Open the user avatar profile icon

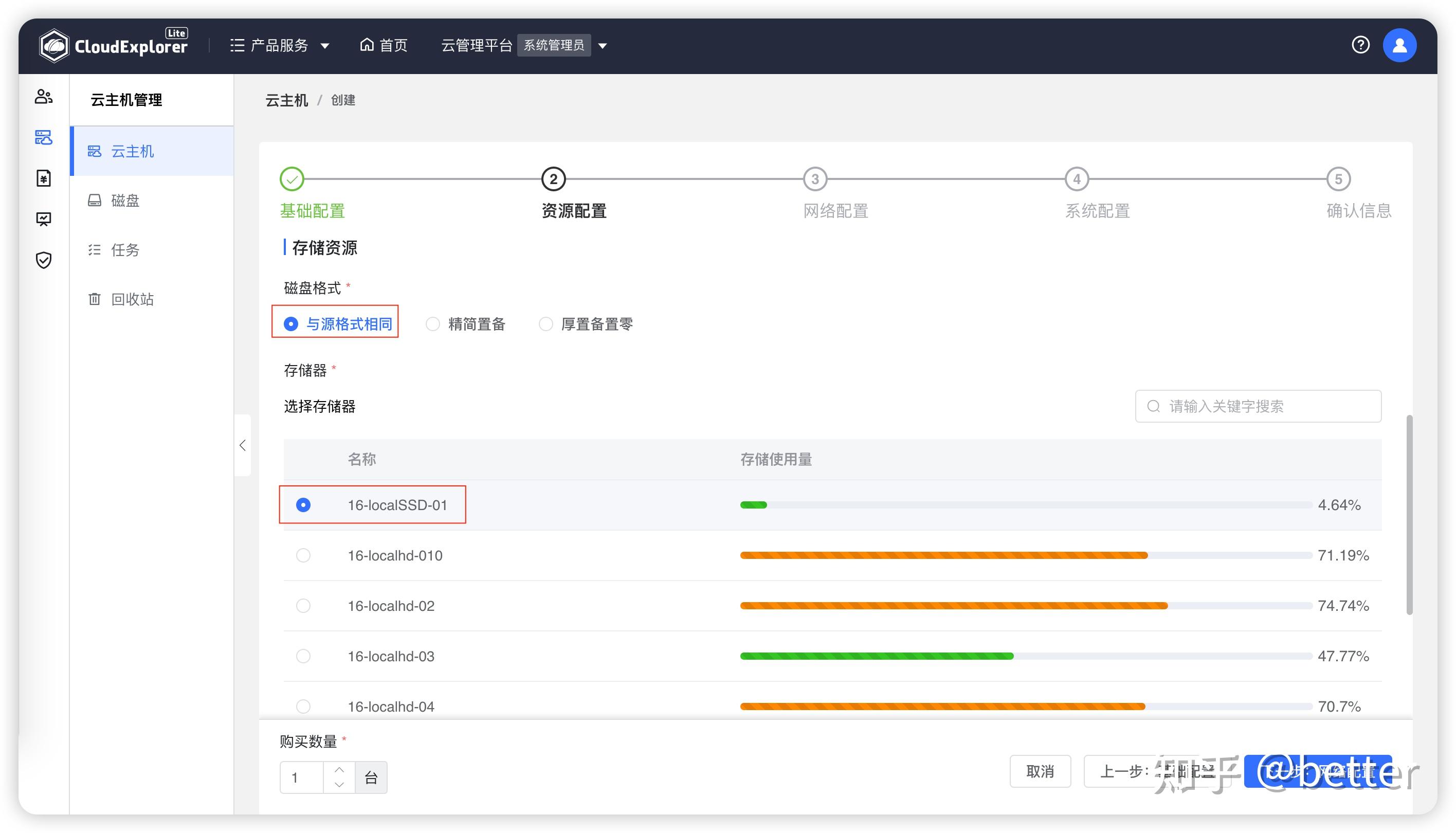tap(1399, 45)
